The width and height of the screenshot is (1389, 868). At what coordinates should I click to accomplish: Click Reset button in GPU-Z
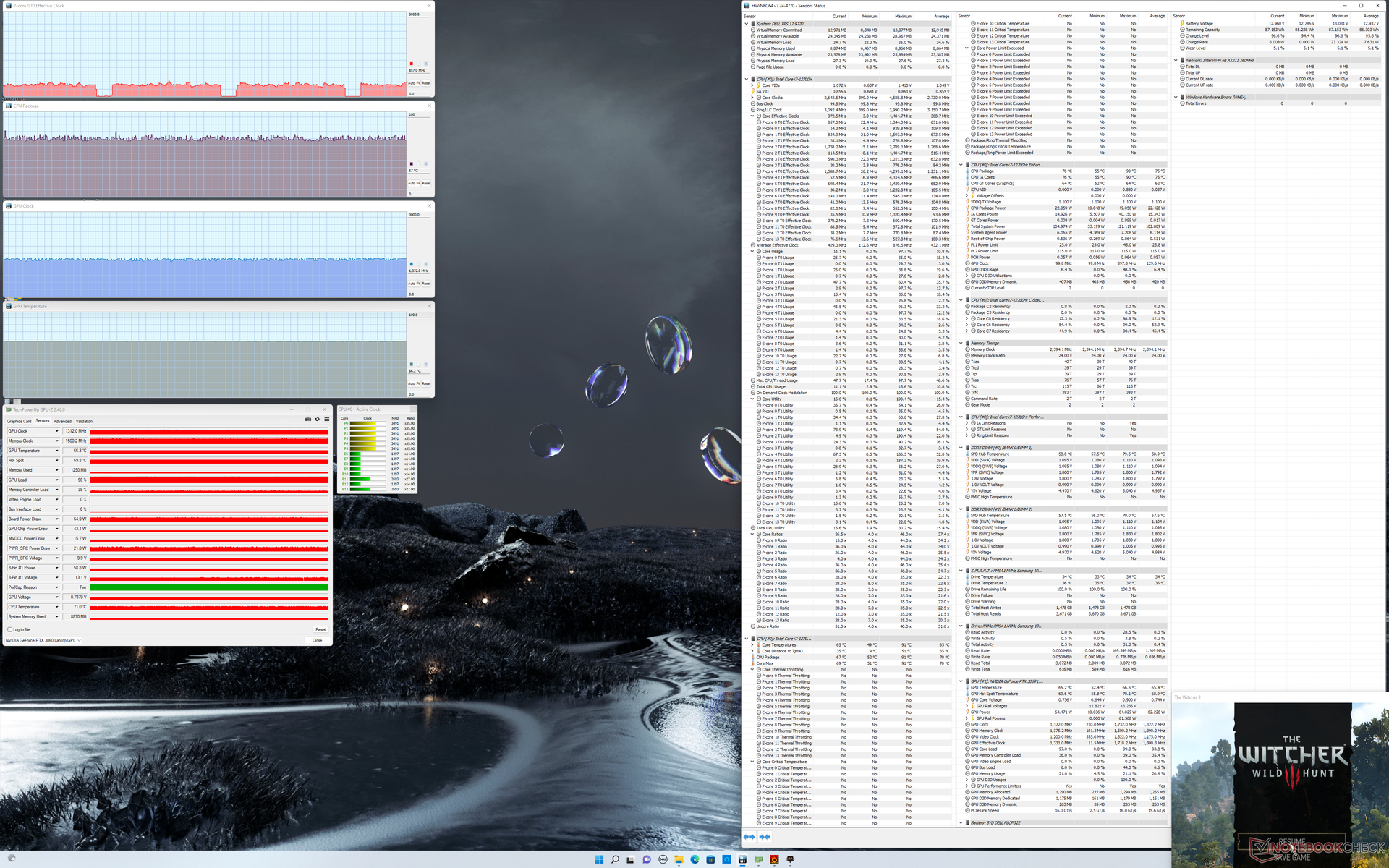[320, 629]
